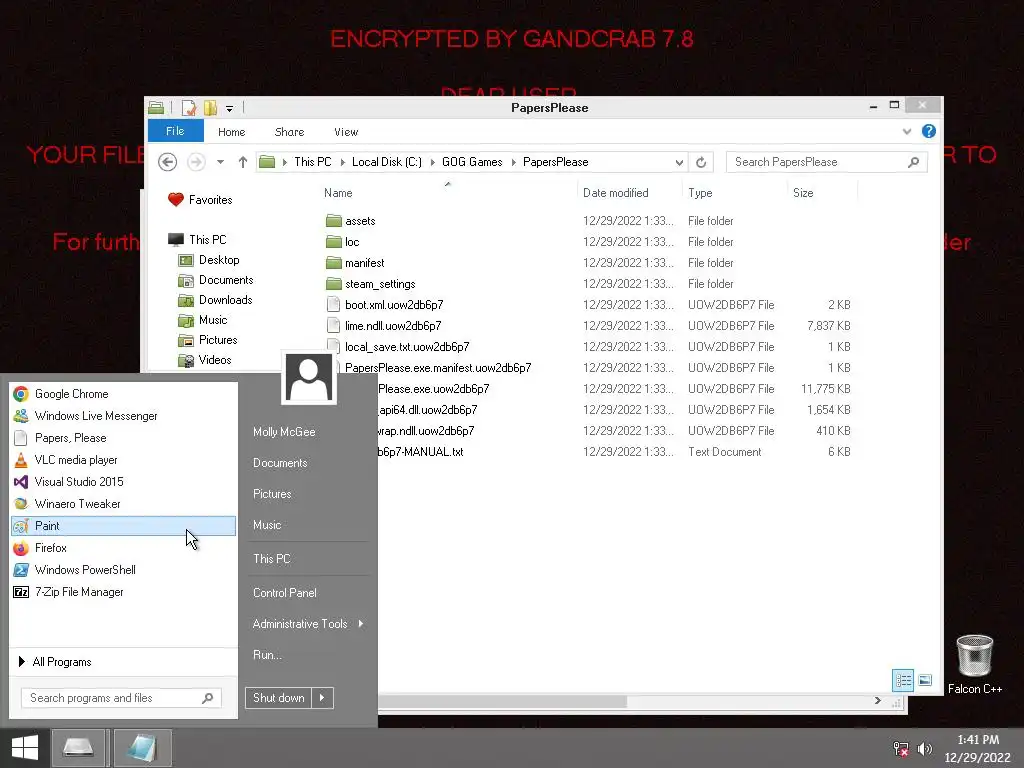Refresh the PapersPlease folder view
The image size is (1024, 768).
point(701,162)
